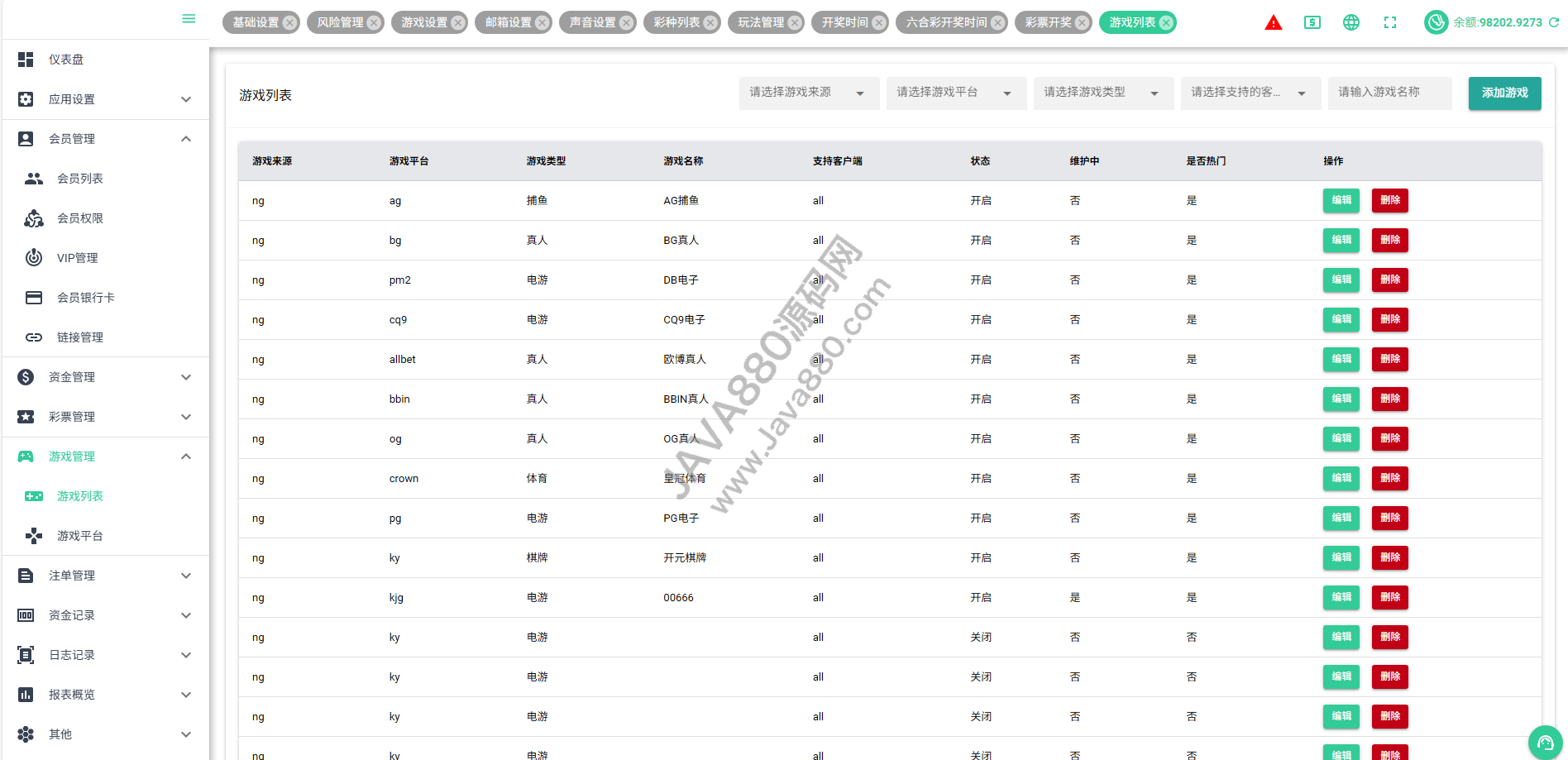Edit the AG捕鱼 game row

click(1341, 200)
